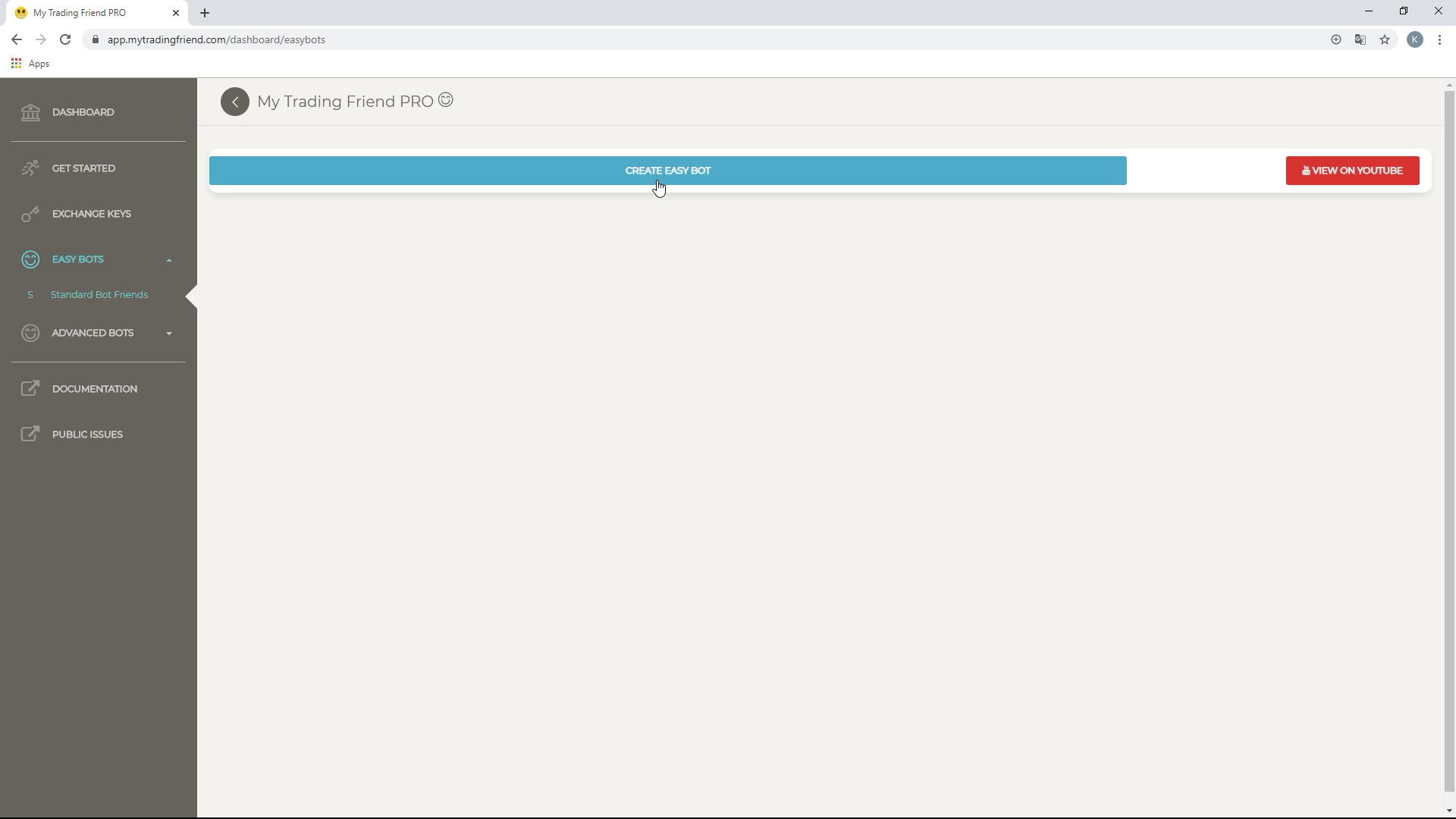Click the Get Started running figure icon
Image resolution: width=1456 pixels, height=819 pixels.
pos(30,168)
